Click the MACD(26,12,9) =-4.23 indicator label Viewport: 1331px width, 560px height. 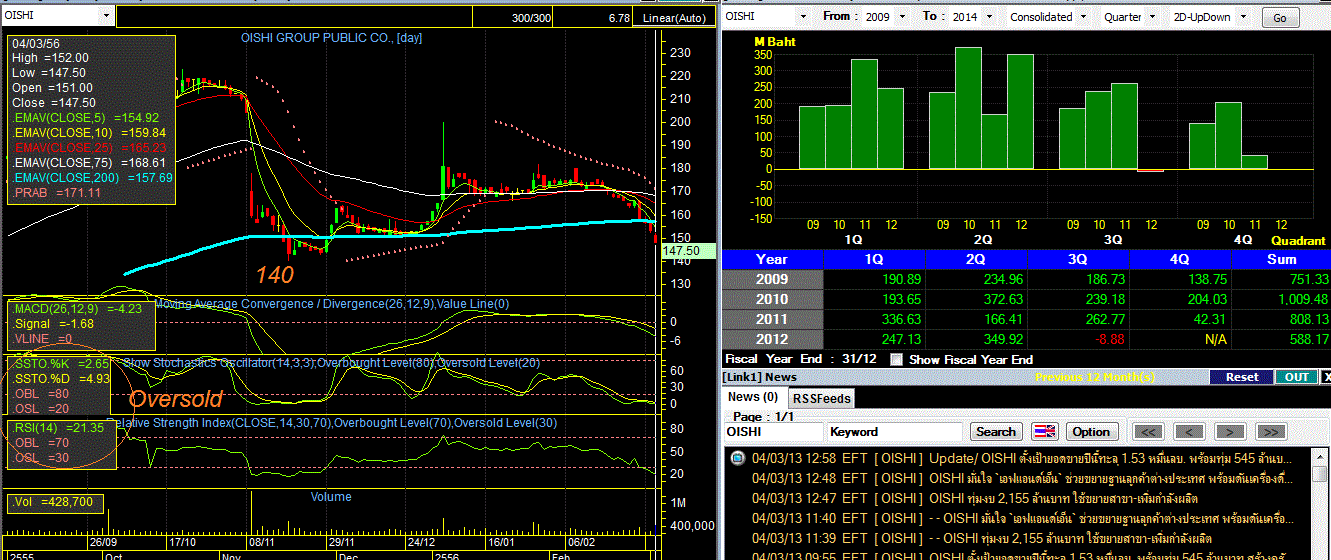coord(77,309)
